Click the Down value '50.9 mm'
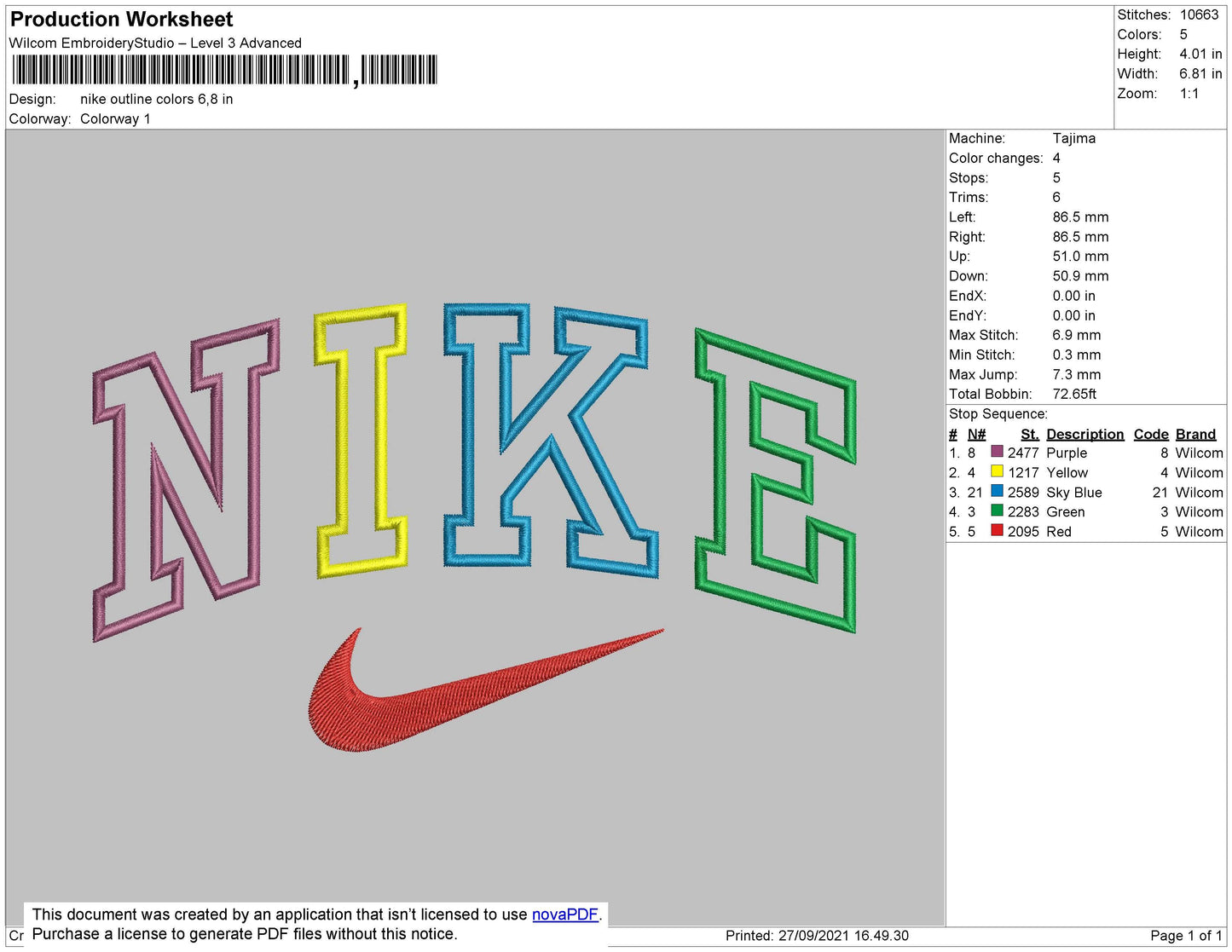Viewport: 1232px width, 952px height. 1081,275
